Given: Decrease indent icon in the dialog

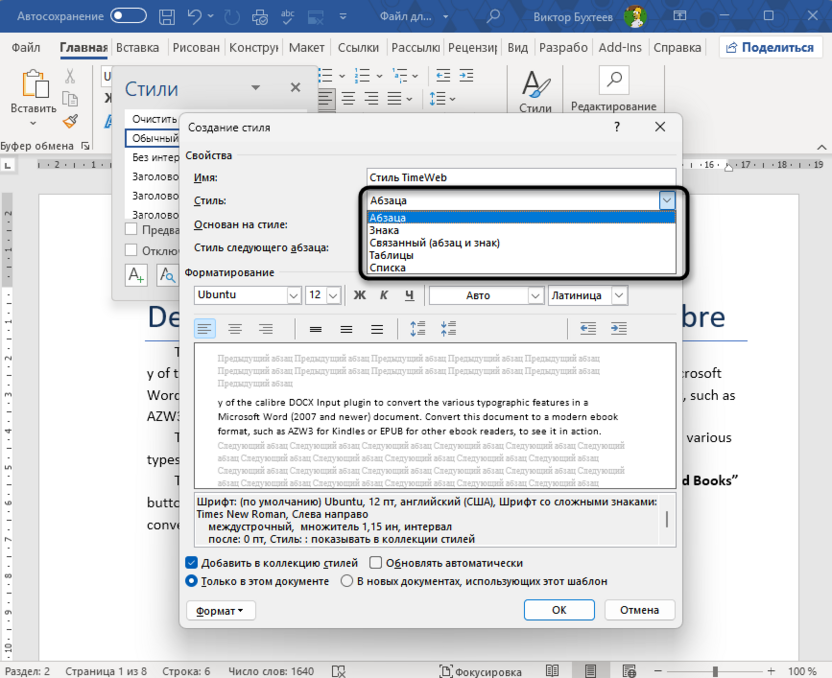Looking at the screenshot, I should (588, 328).
